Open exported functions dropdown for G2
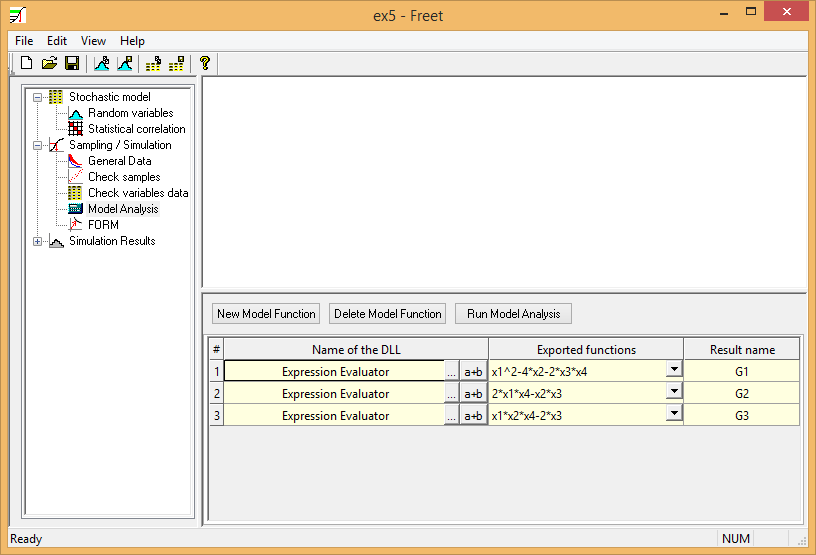Screen dimensions: 816x555 tap(674, 391)
